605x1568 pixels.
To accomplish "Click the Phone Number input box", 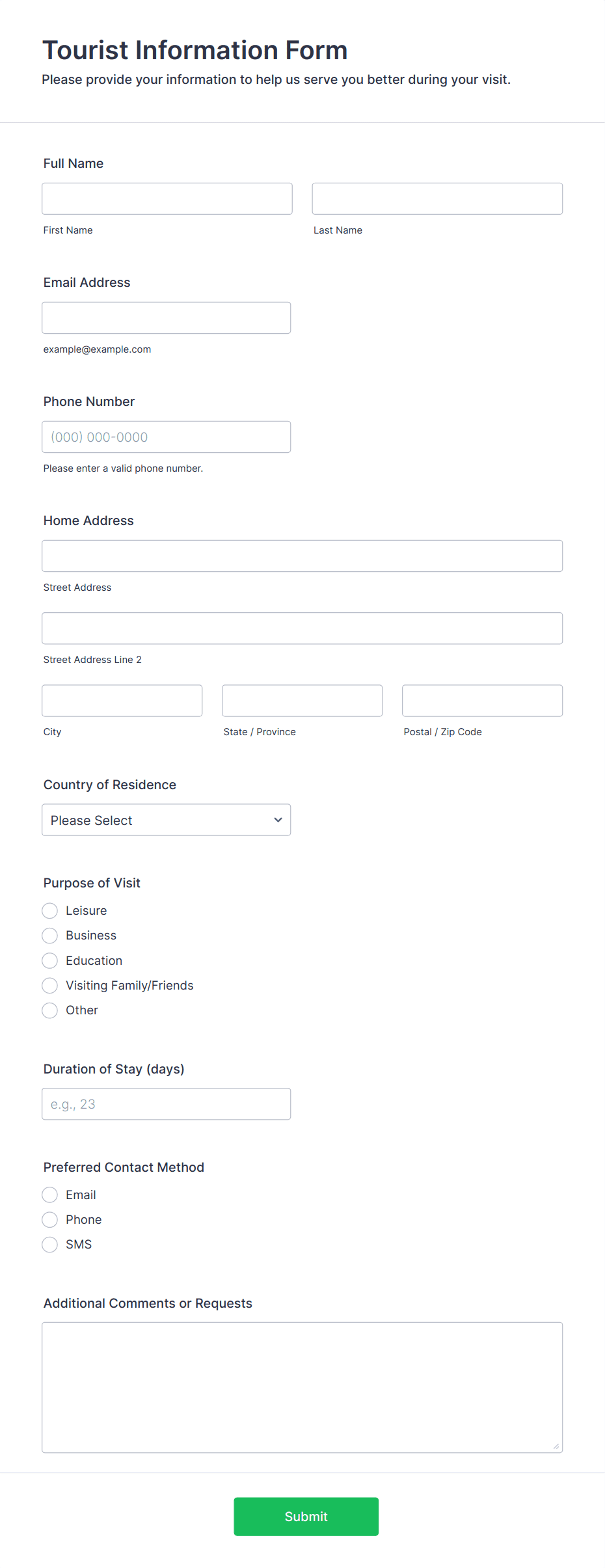I will click(167, 437).
